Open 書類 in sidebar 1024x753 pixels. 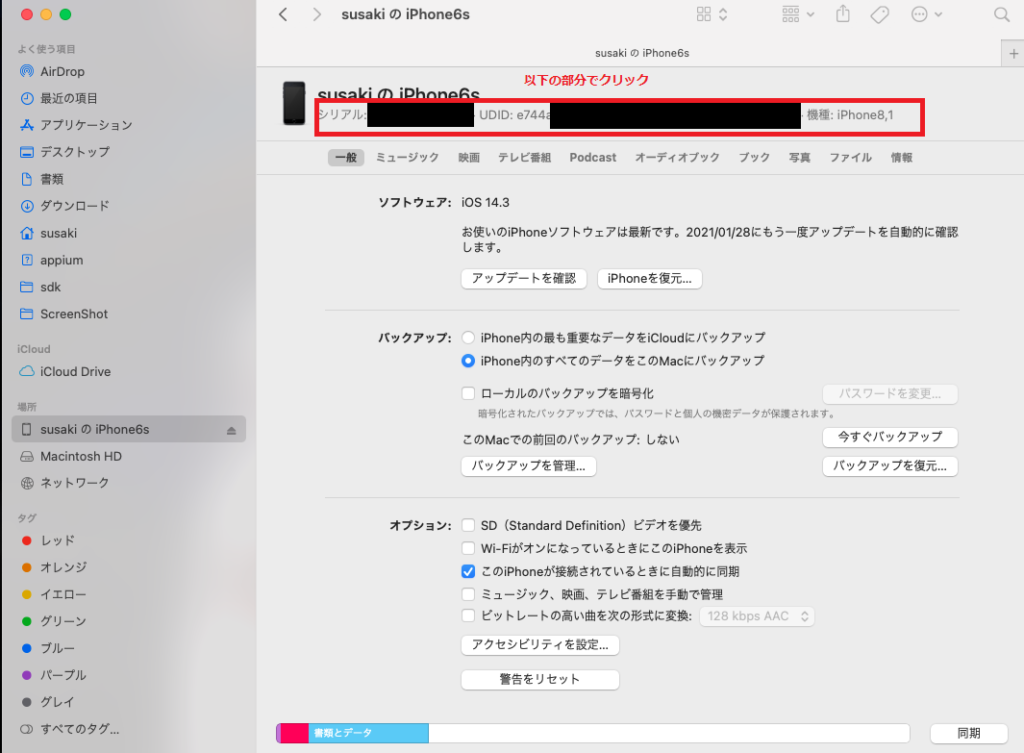(52, 179)
